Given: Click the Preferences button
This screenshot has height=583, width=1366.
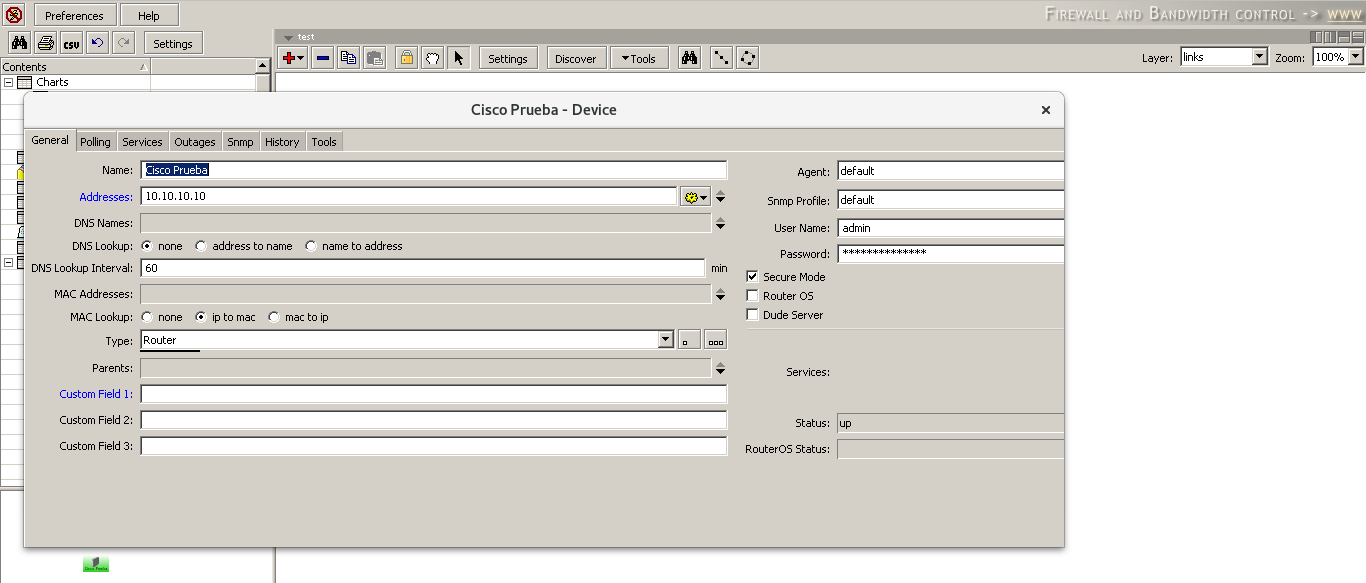Looking at the screenshot, I should coord(74,15).
